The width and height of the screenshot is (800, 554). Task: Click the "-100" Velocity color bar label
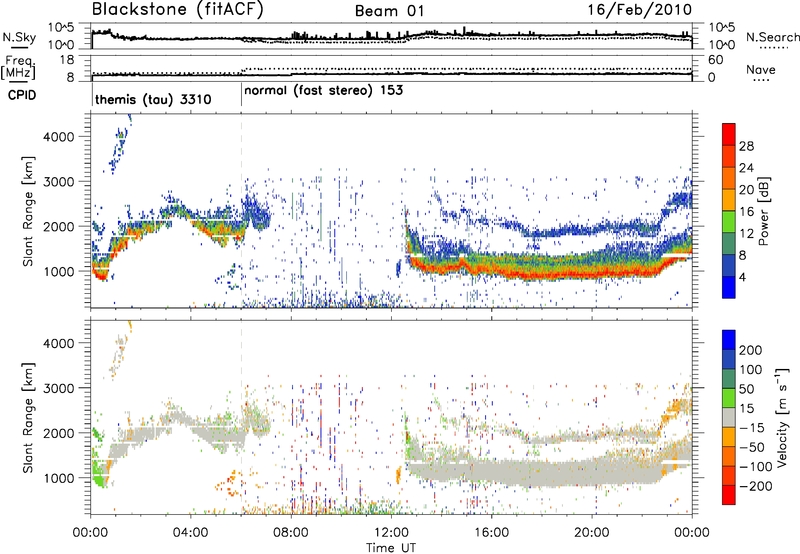pyautogui.click(x=756, y=467)
